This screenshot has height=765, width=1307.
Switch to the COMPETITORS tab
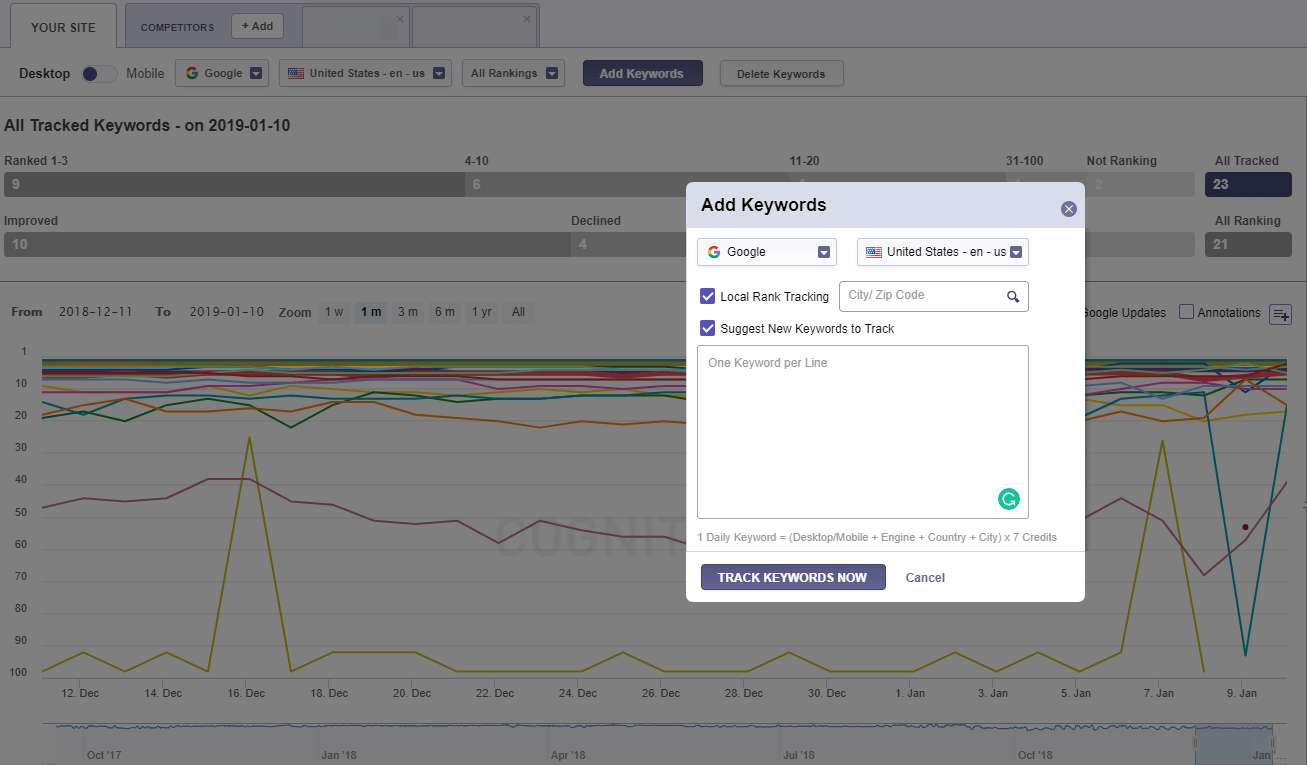pyautogui.click(x=177, y=28)
